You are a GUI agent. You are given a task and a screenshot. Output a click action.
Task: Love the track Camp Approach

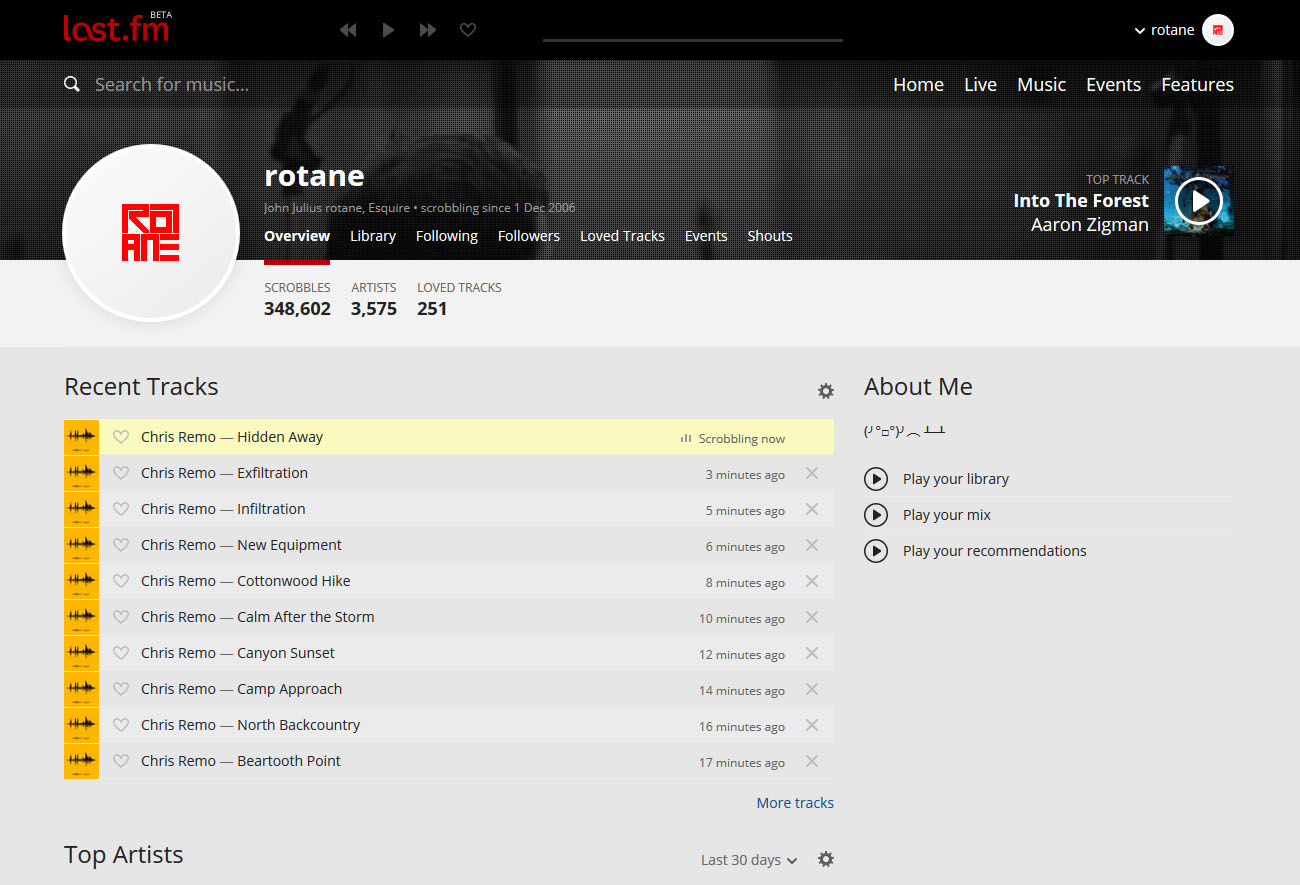click(121, 689)
